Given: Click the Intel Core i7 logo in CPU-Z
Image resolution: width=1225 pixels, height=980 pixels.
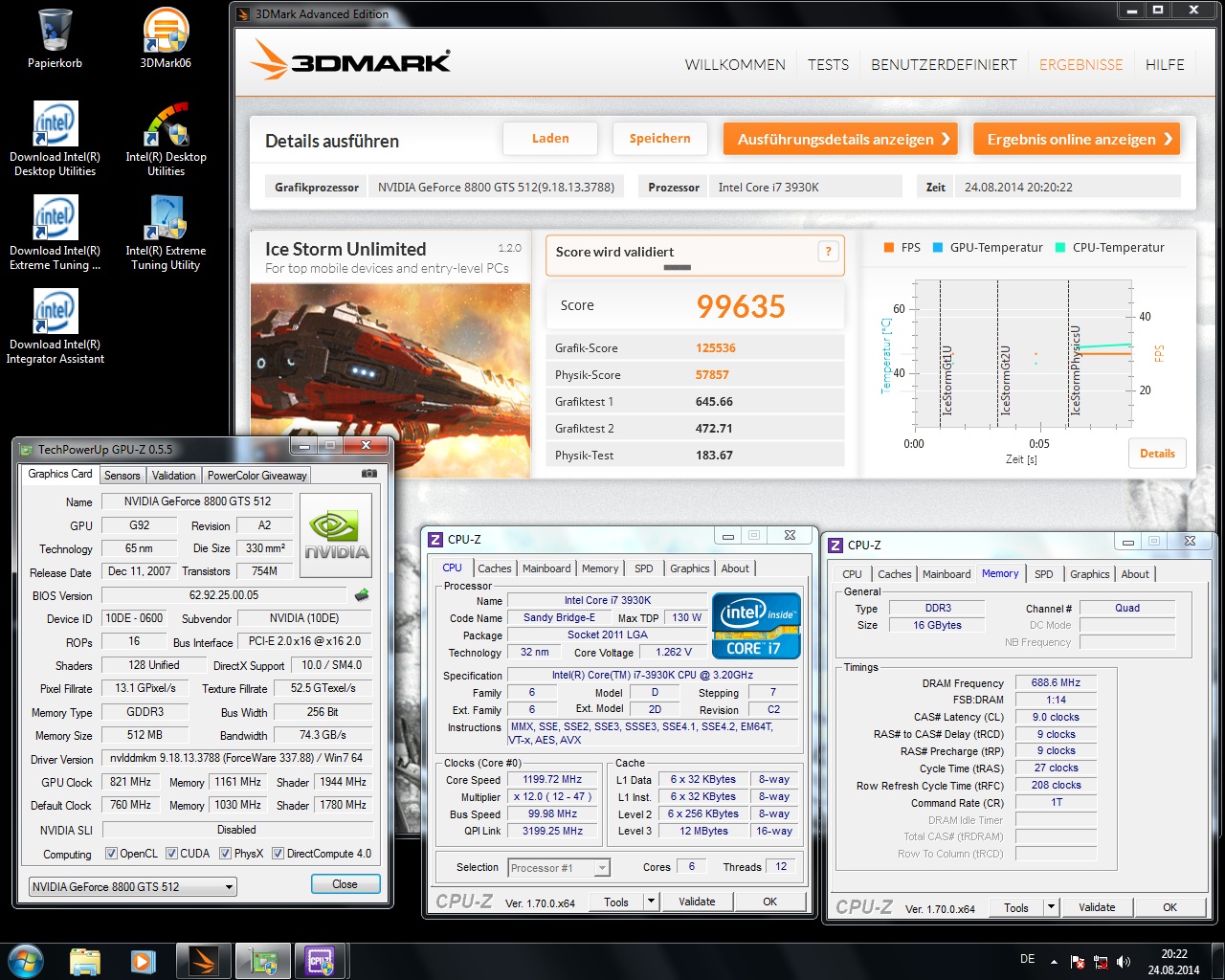Looking at the screenshot, I should (756, 626).
